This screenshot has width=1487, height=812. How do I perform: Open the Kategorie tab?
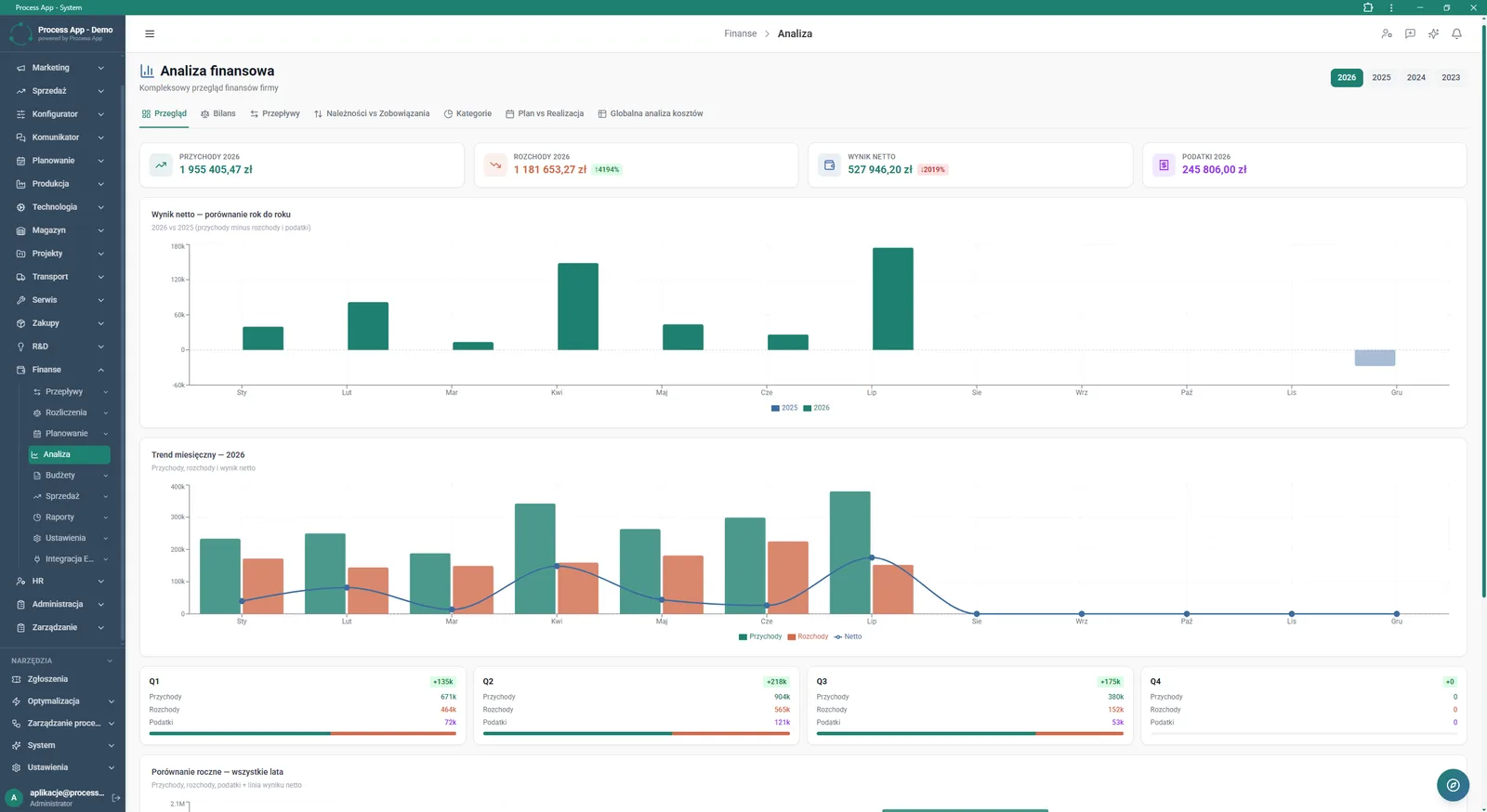pos(467,113)
